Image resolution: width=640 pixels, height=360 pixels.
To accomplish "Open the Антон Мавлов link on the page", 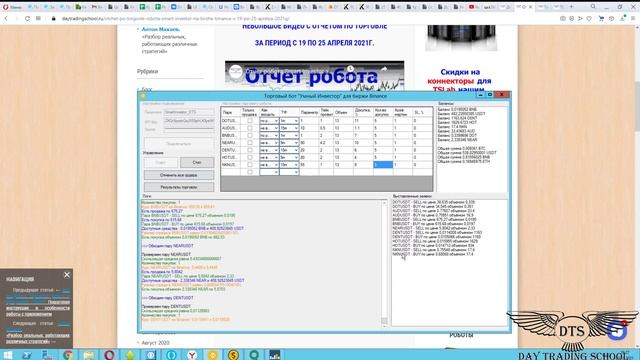I will [x=160, y=29].
